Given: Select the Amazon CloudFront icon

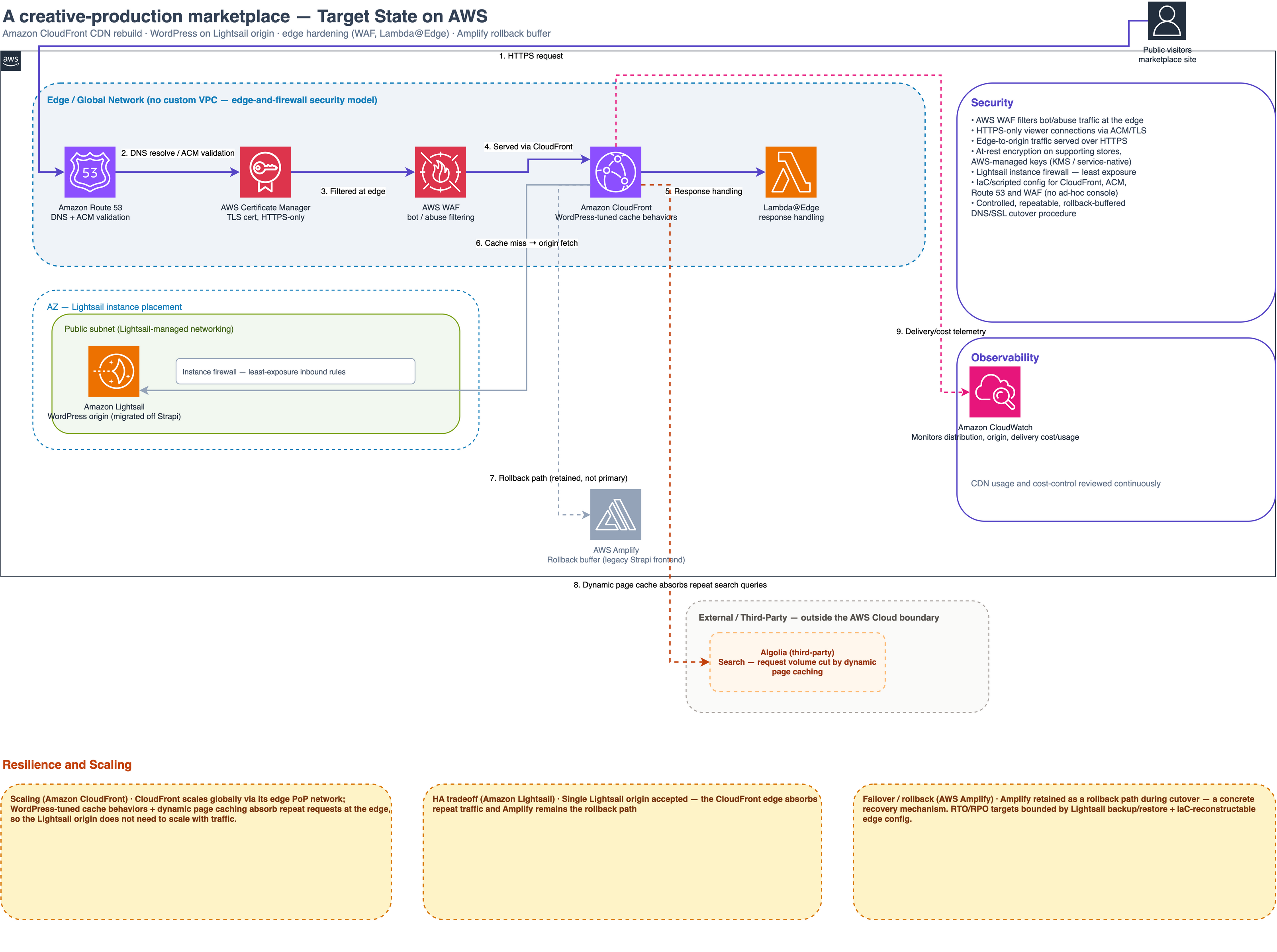Looking at the screenshot, I should tap(615, 172).
